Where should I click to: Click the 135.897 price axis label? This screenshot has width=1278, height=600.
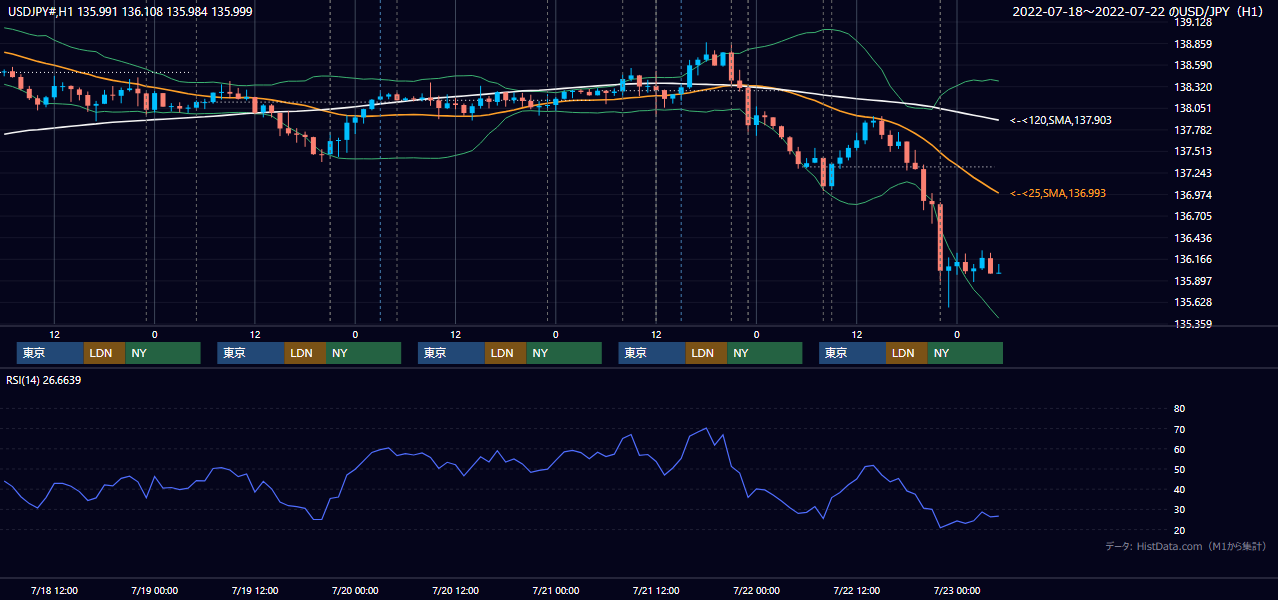click(x=1193, y=281)
